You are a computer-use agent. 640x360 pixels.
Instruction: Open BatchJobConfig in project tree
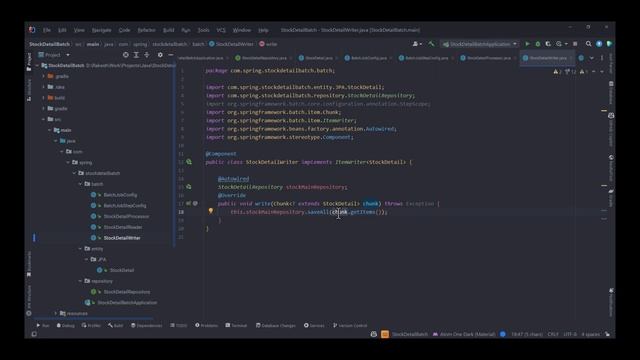tap(120, 195)
